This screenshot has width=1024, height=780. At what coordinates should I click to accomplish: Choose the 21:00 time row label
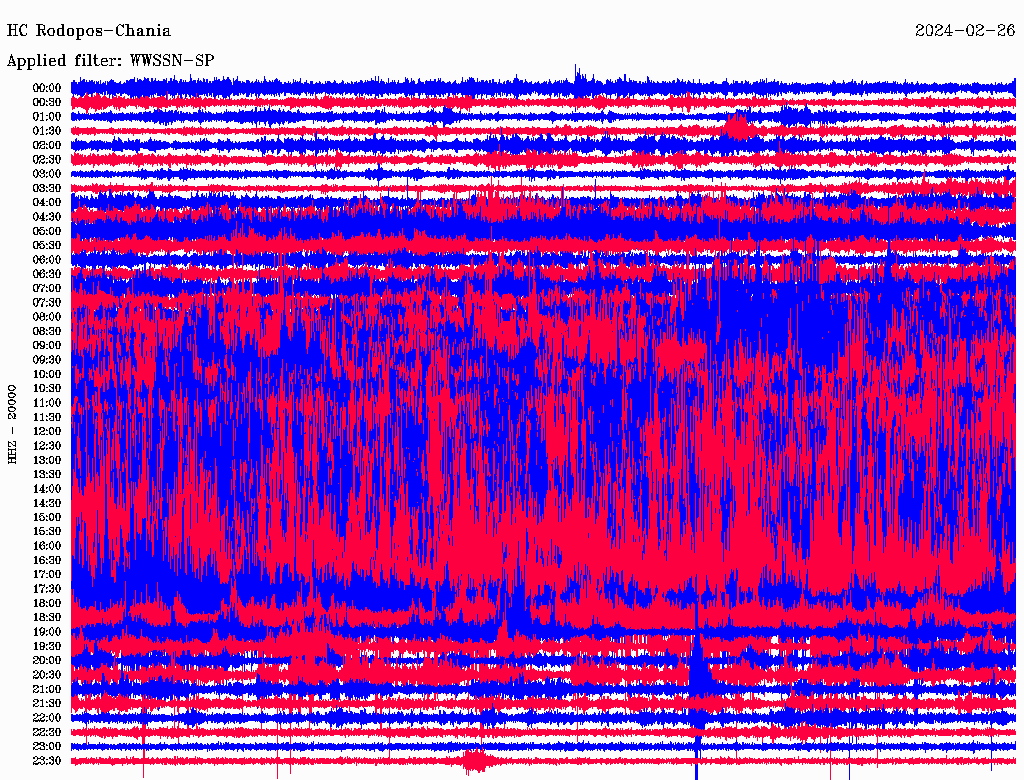(x=47, y=689)
